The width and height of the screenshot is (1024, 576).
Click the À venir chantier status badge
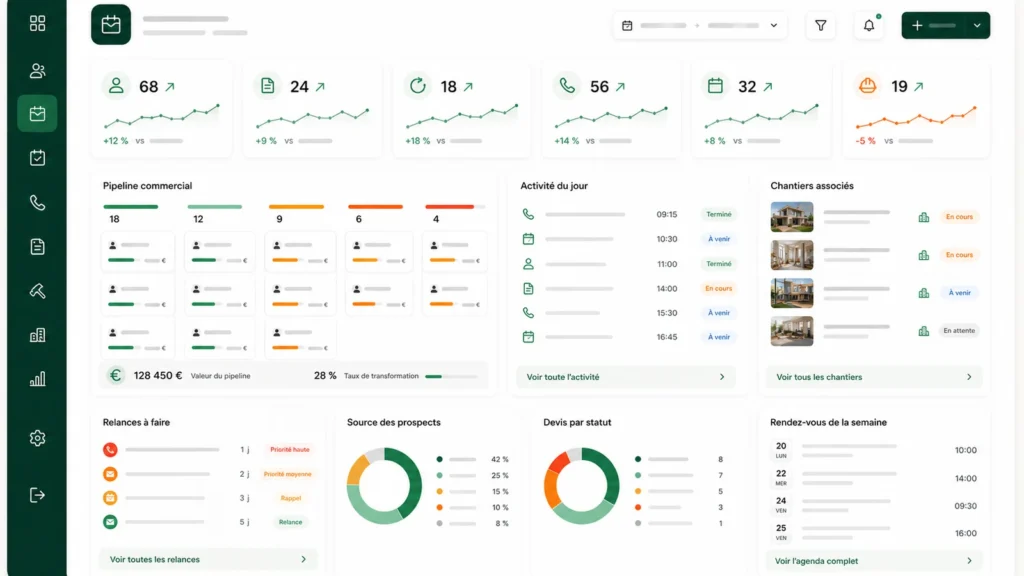(959, 293)
